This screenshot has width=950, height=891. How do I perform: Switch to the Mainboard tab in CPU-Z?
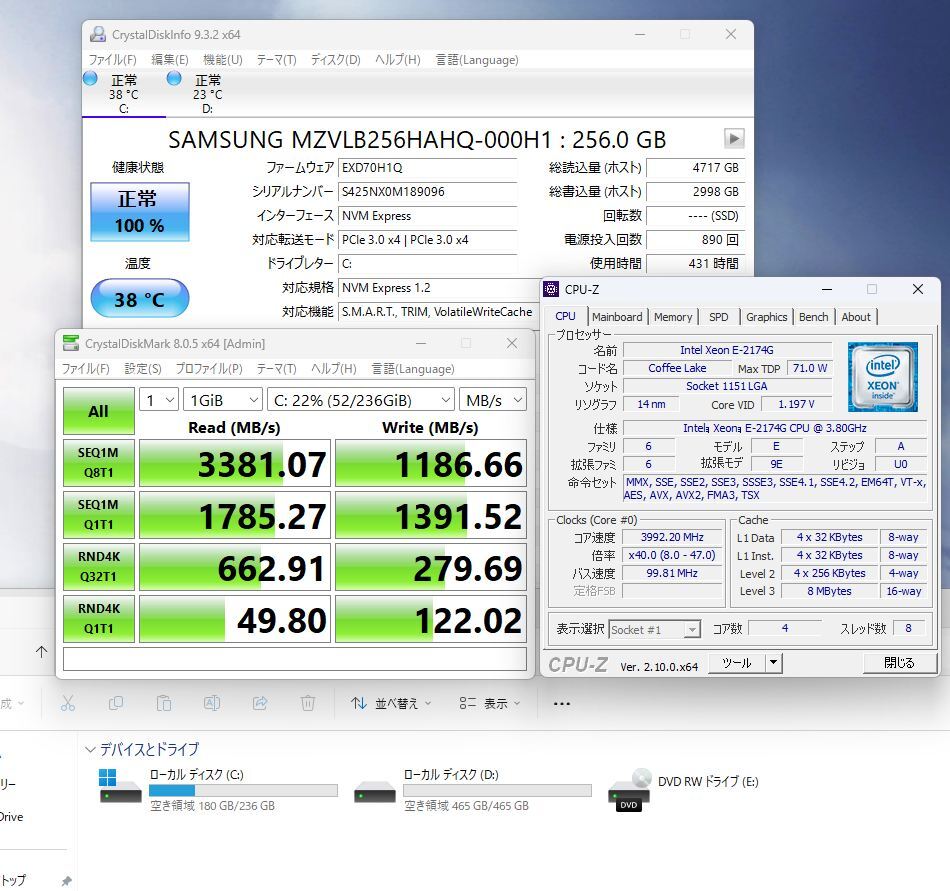[x=617, y=317]
